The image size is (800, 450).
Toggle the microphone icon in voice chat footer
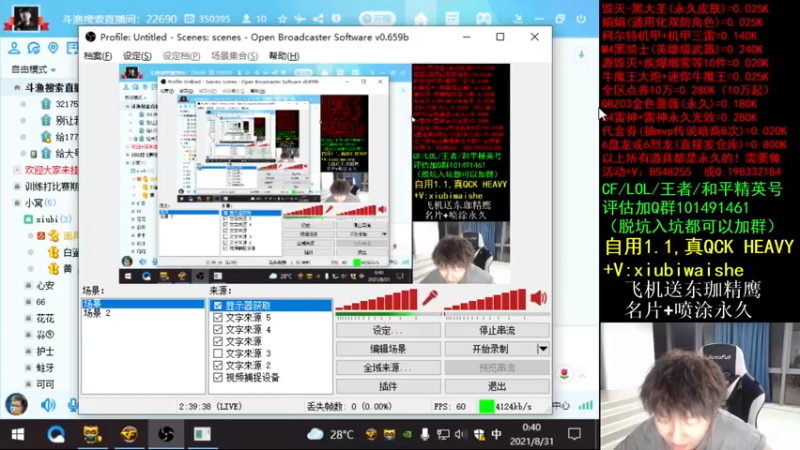click(x=73, y=405)
